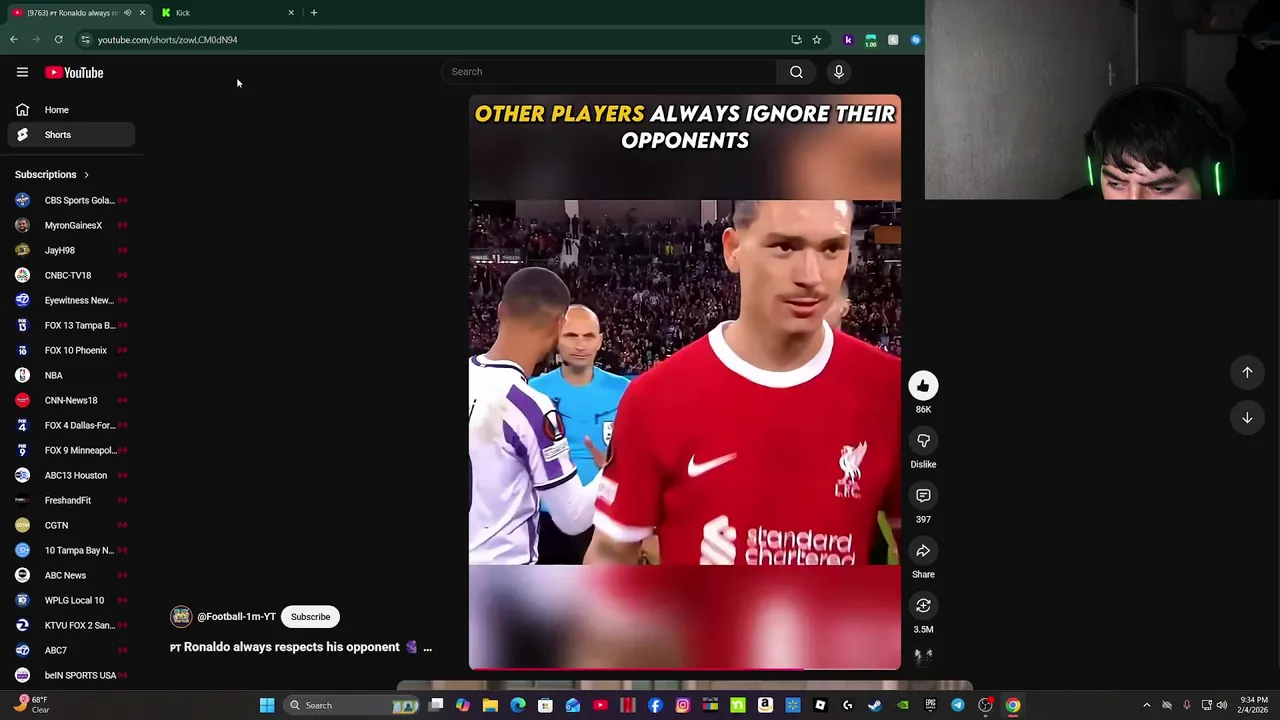Viewport: 1280px width, 720px height.
Task: Reload the current page
Action: [x=58, y=40]
